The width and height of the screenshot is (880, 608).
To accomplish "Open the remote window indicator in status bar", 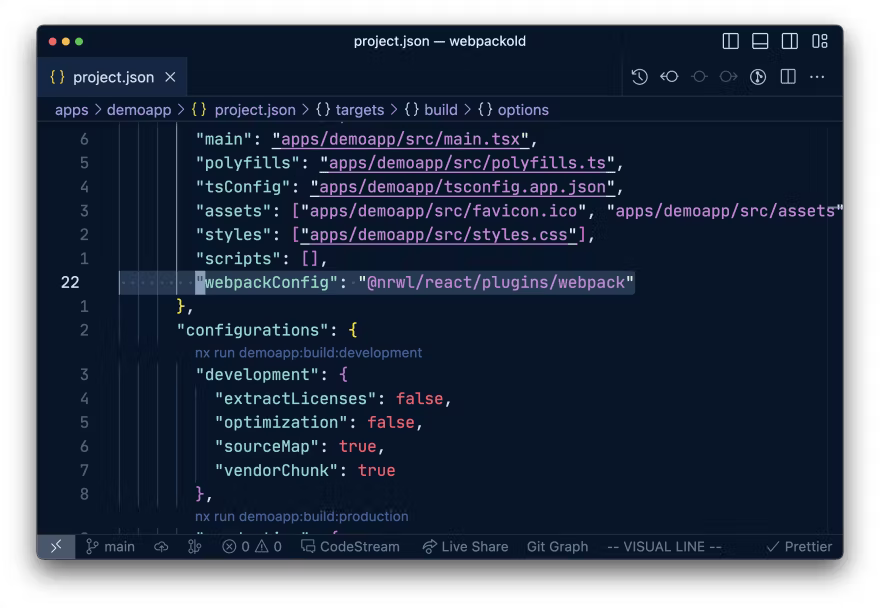I will click(56, 546).
